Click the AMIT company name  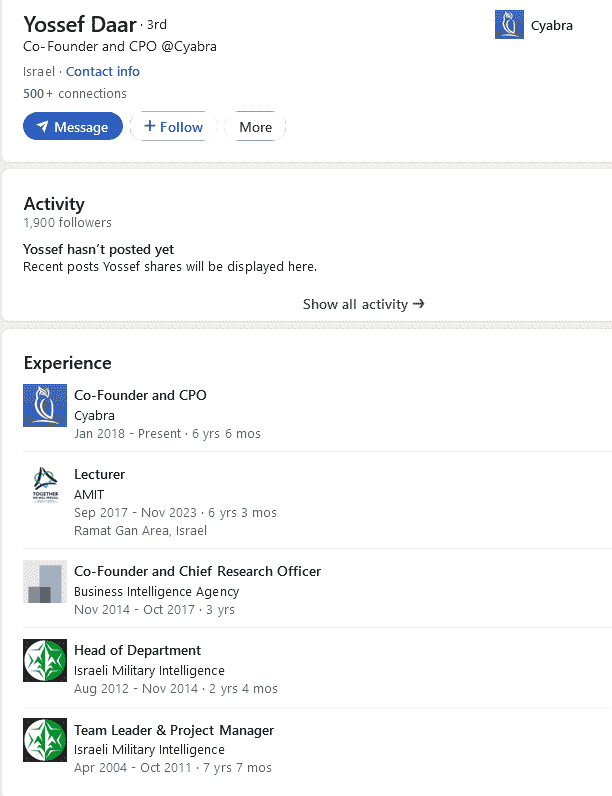click(x=89, y=494)
